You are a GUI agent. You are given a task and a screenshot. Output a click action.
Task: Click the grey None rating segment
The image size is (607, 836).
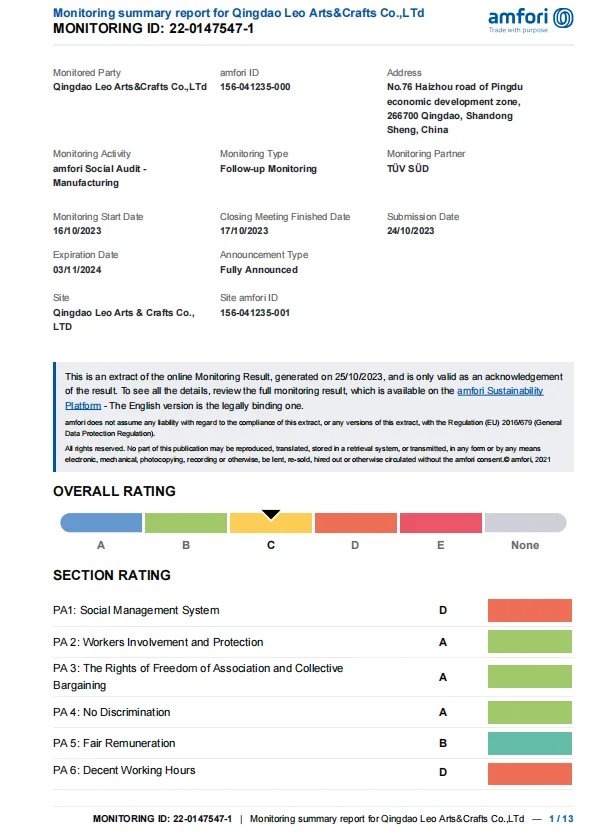coord(525,522)
